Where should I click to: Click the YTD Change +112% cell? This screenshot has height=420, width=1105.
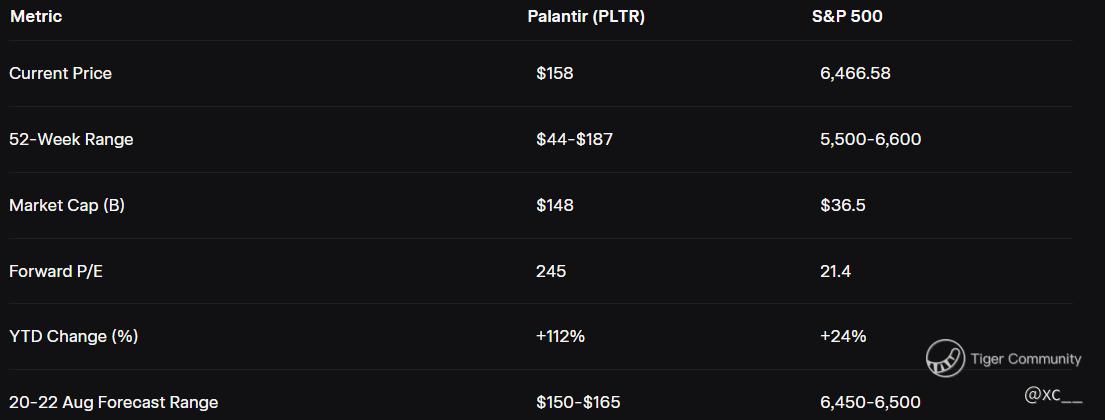(560, 337)
